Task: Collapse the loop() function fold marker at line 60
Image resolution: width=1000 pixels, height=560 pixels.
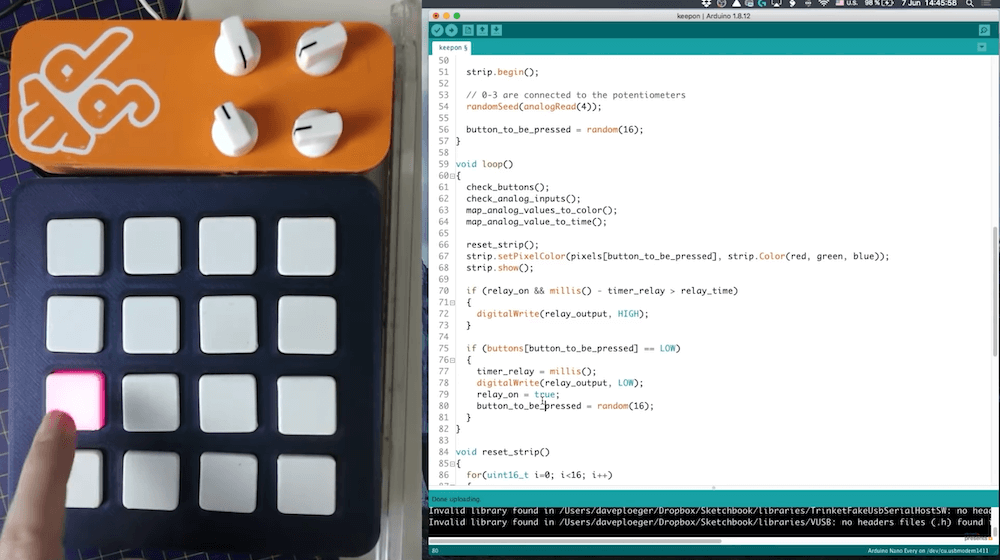Action: 453,176
